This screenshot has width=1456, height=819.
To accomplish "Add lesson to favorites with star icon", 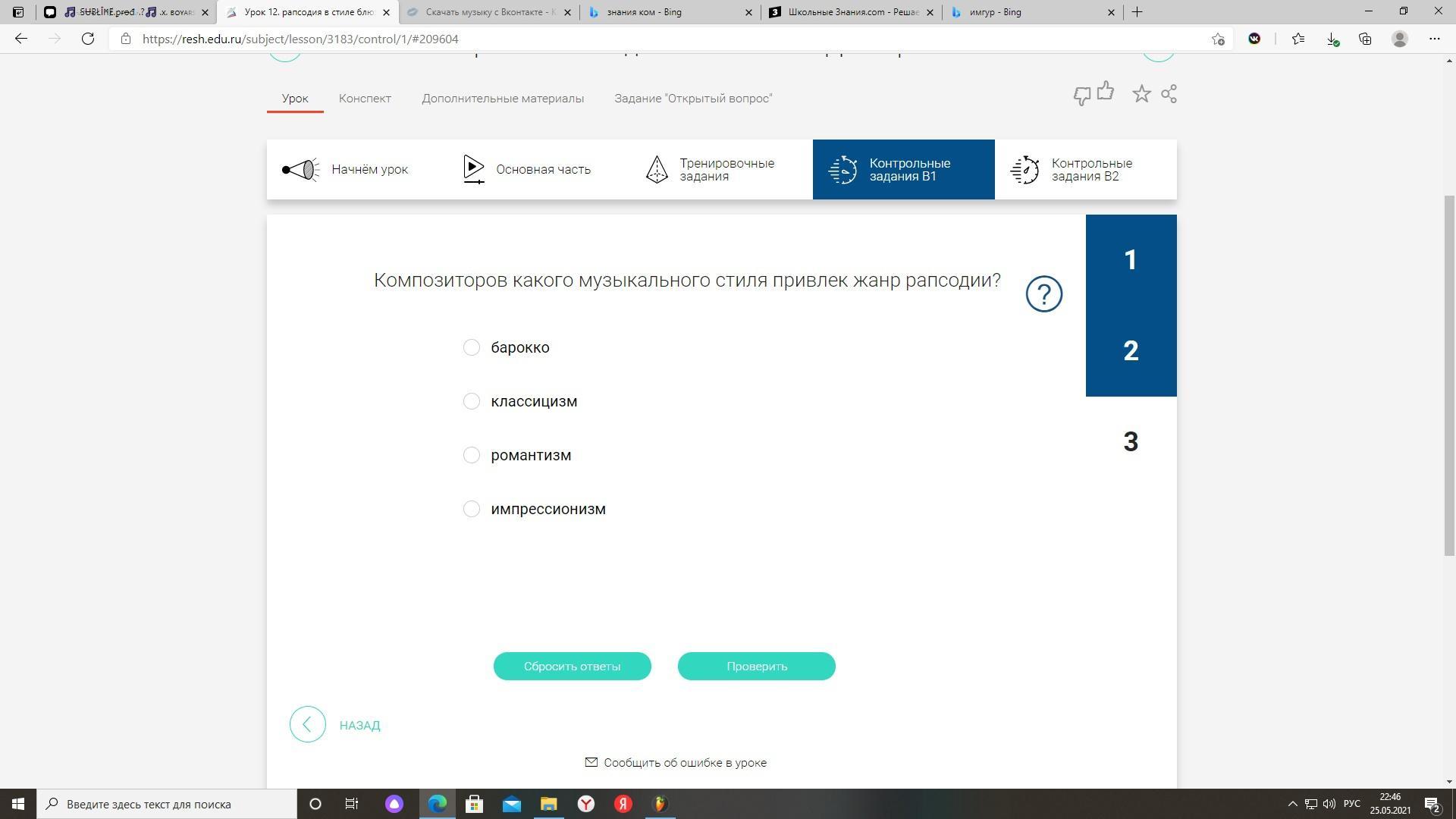I will 1141,94.
